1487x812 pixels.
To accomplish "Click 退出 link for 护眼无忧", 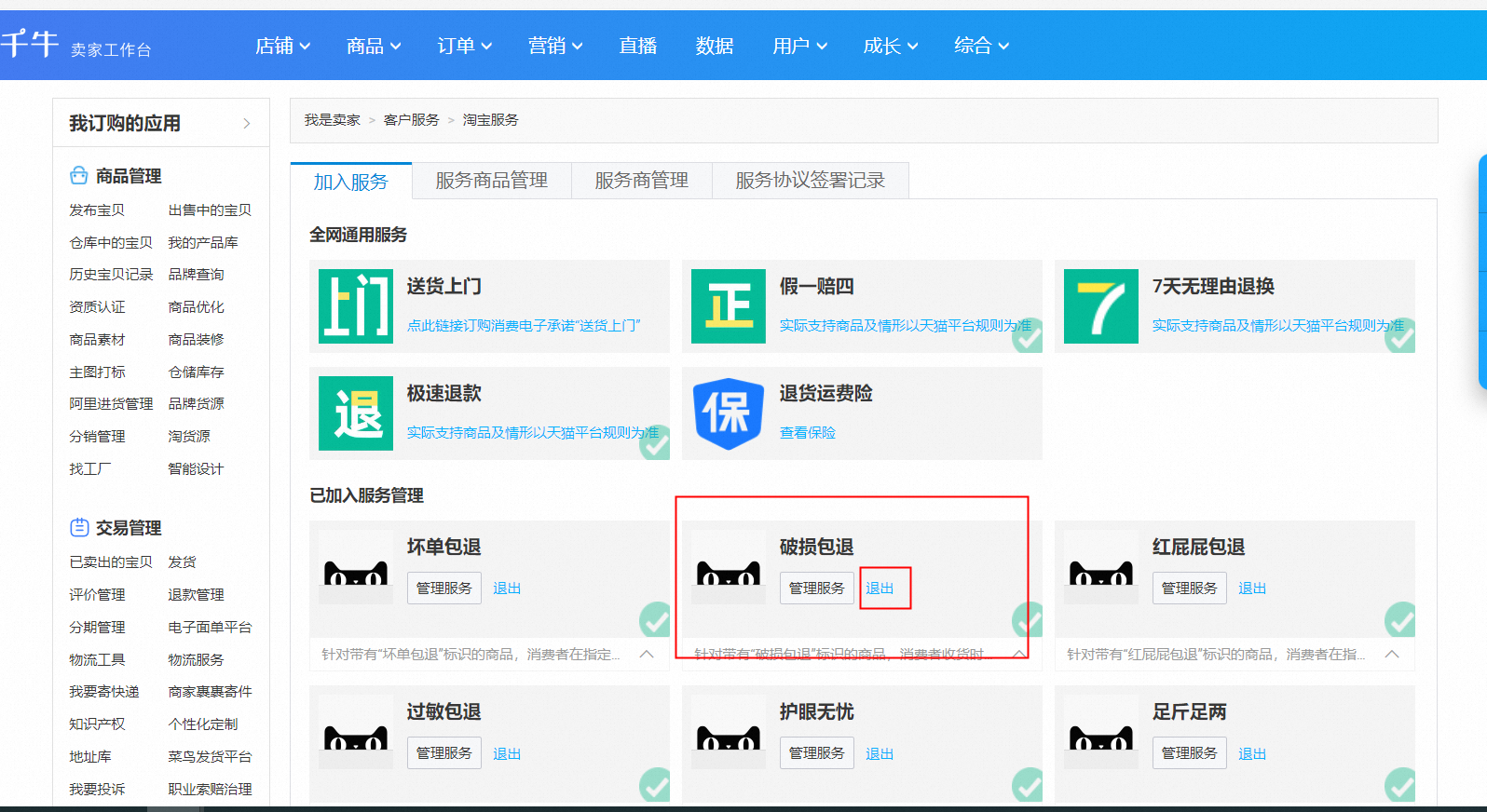I will (880, 753).
